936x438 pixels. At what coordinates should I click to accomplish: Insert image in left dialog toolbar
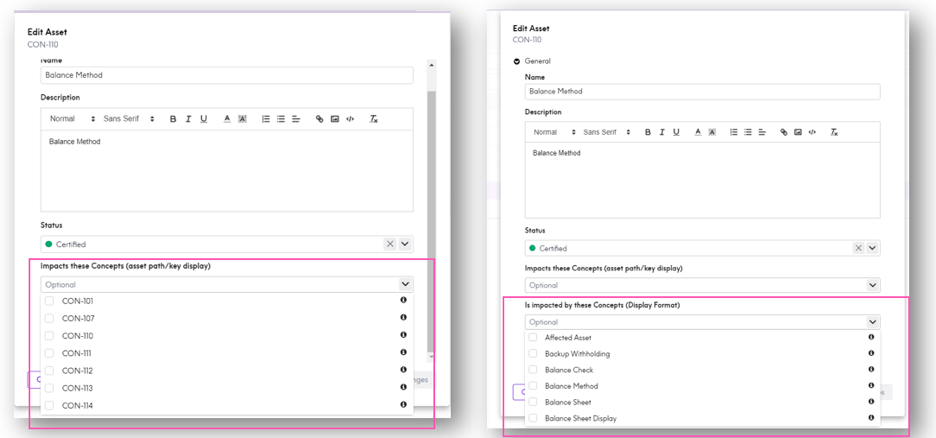[x=335, y=119]
